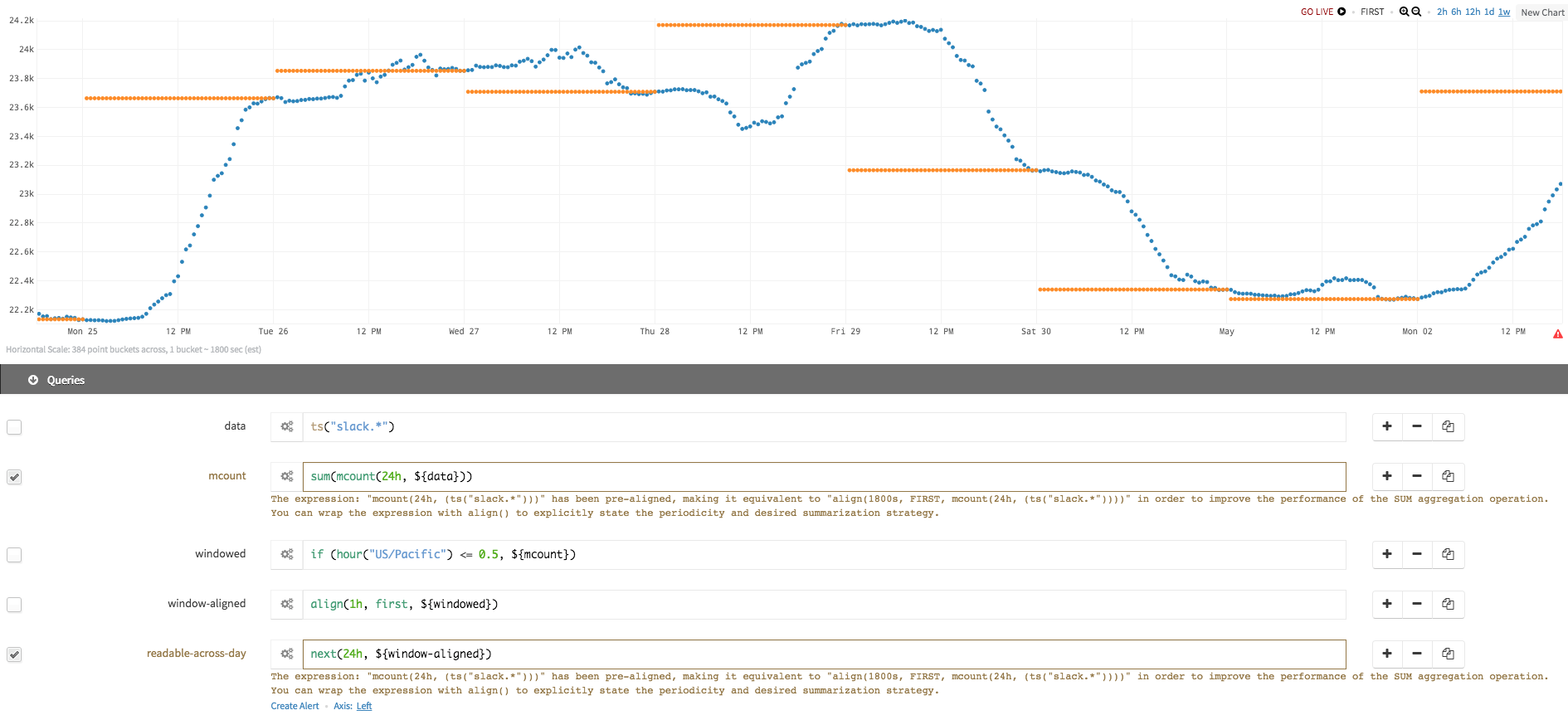Edit the align(1h, first, ...) query field
Viewport: 1568px width, 715px height.
pyautogui.click(x=824, y=604)
